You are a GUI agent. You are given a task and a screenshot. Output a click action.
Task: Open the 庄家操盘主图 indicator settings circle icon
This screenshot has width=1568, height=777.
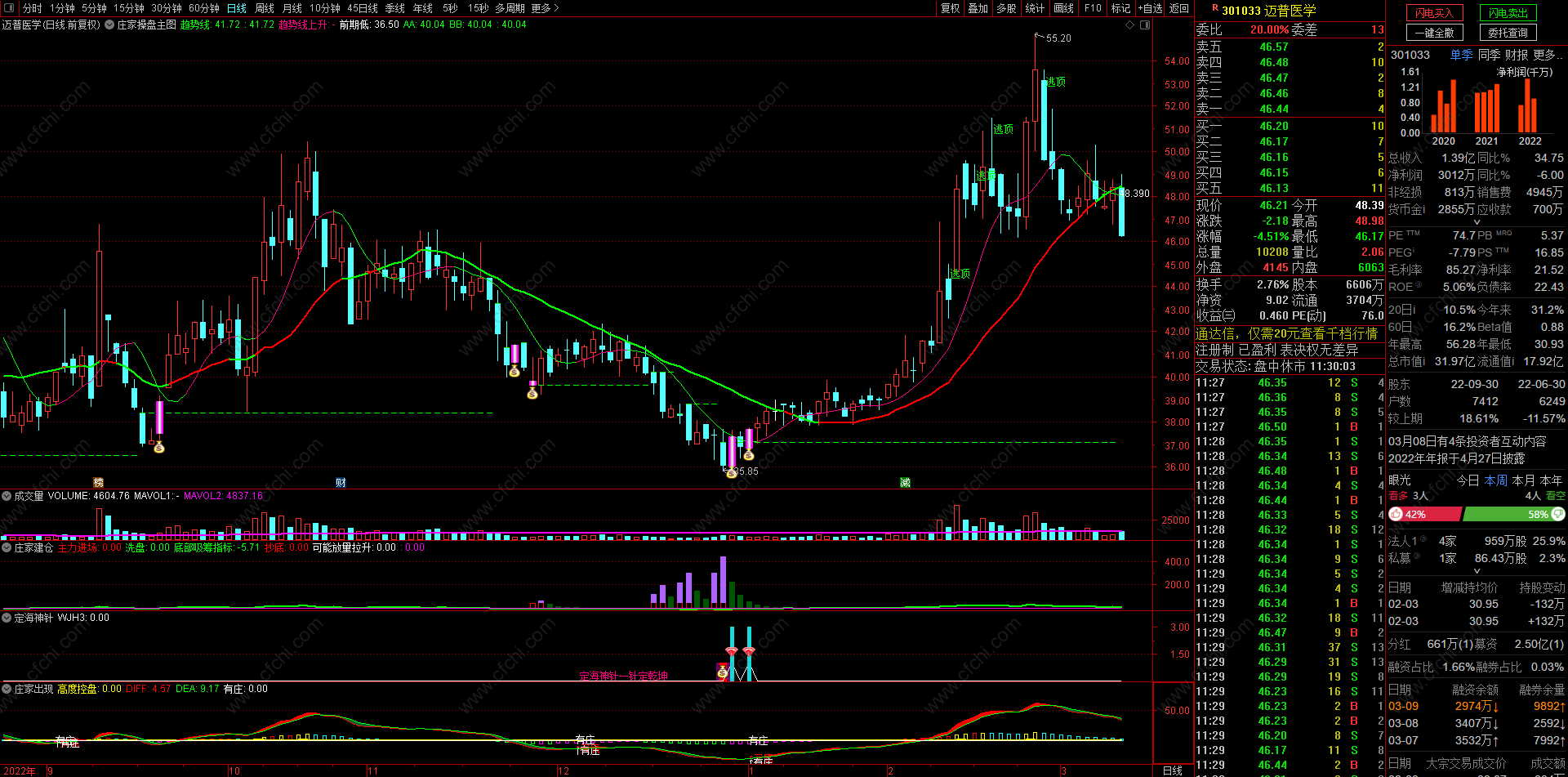pyautogui.click(x=109, y=25)
